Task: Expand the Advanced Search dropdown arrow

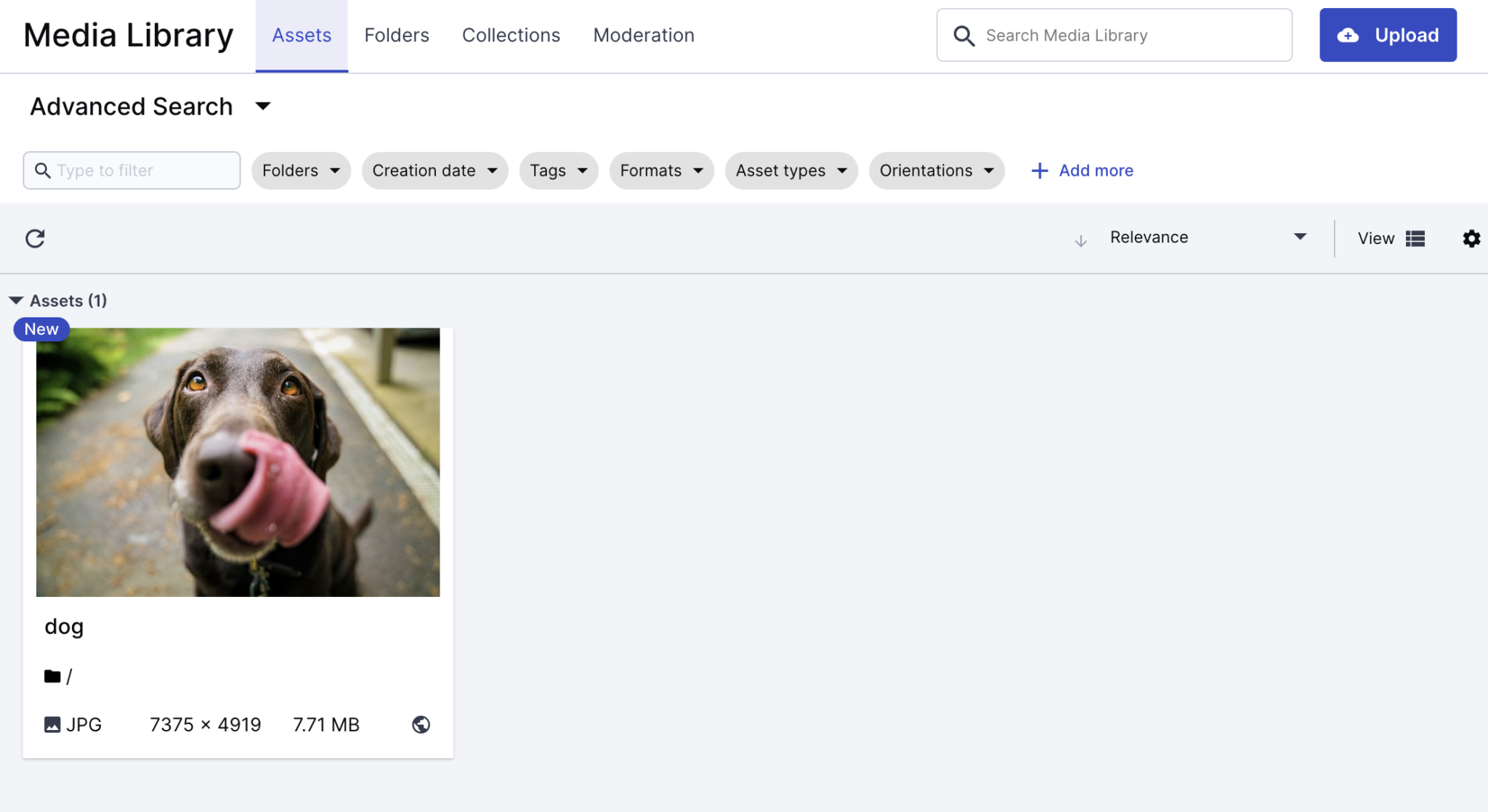Action: point(263,107)
